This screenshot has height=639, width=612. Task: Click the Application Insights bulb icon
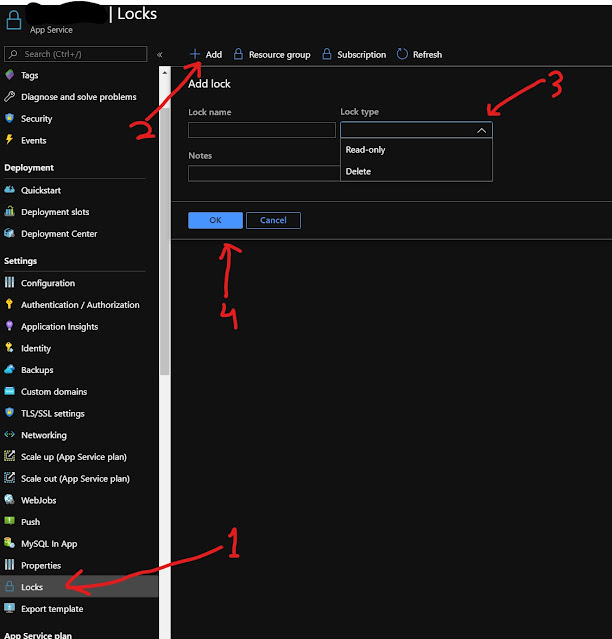(x=9, y=326)
